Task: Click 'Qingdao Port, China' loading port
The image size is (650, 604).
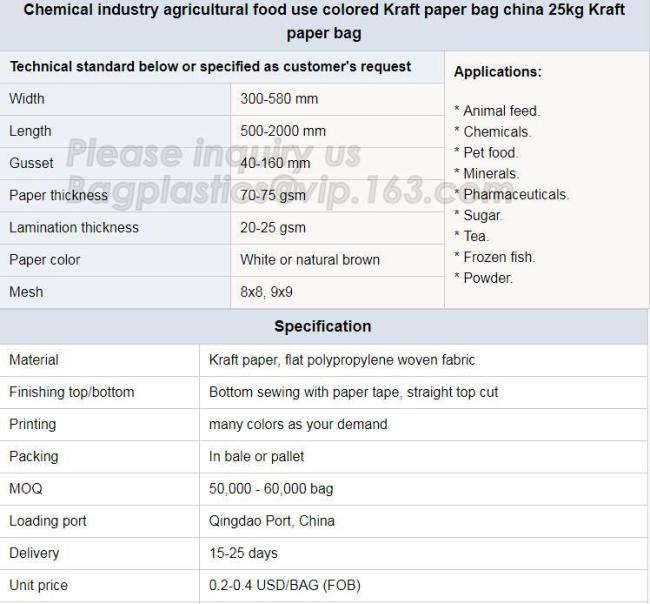Action: pos(272,521)
